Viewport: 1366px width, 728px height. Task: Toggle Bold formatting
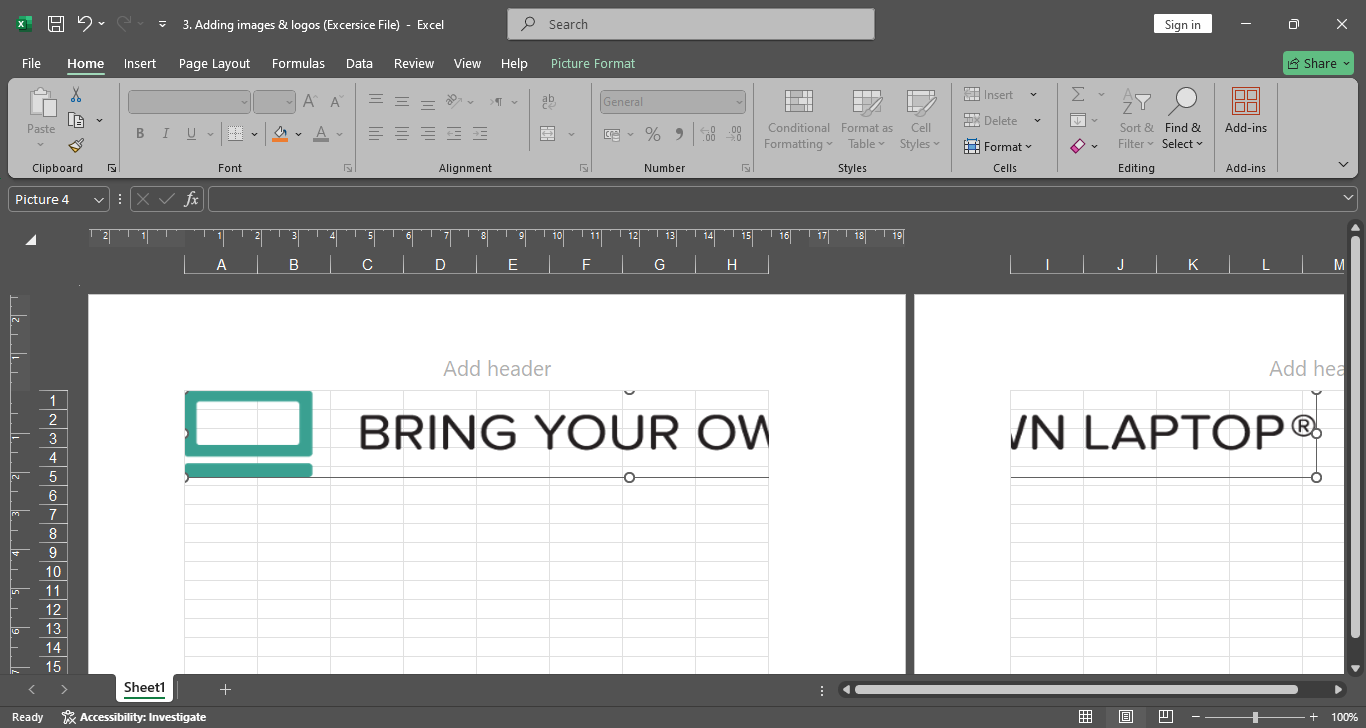coord(140,133)
